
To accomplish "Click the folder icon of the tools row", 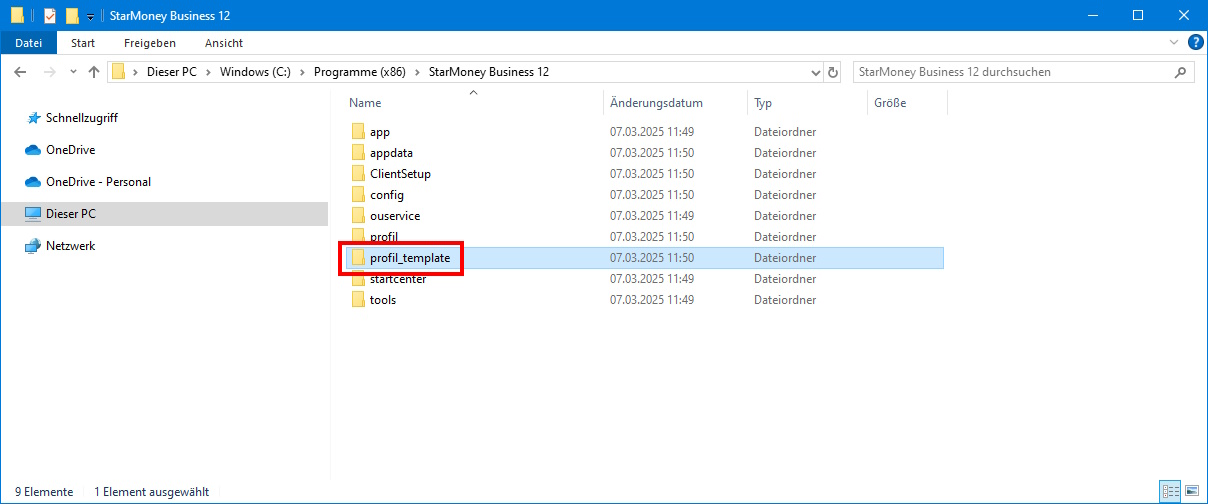I will point(358,300).
